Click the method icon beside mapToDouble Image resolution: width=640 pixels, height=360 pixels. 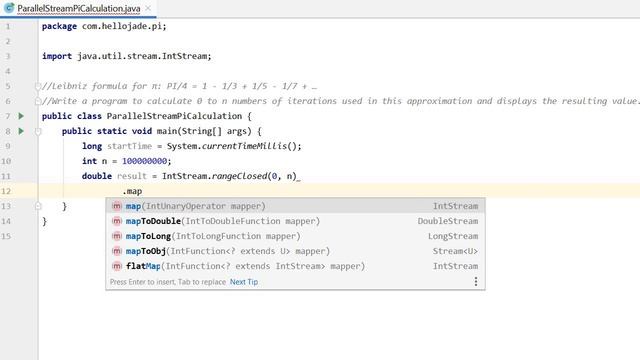click(117, 221)
